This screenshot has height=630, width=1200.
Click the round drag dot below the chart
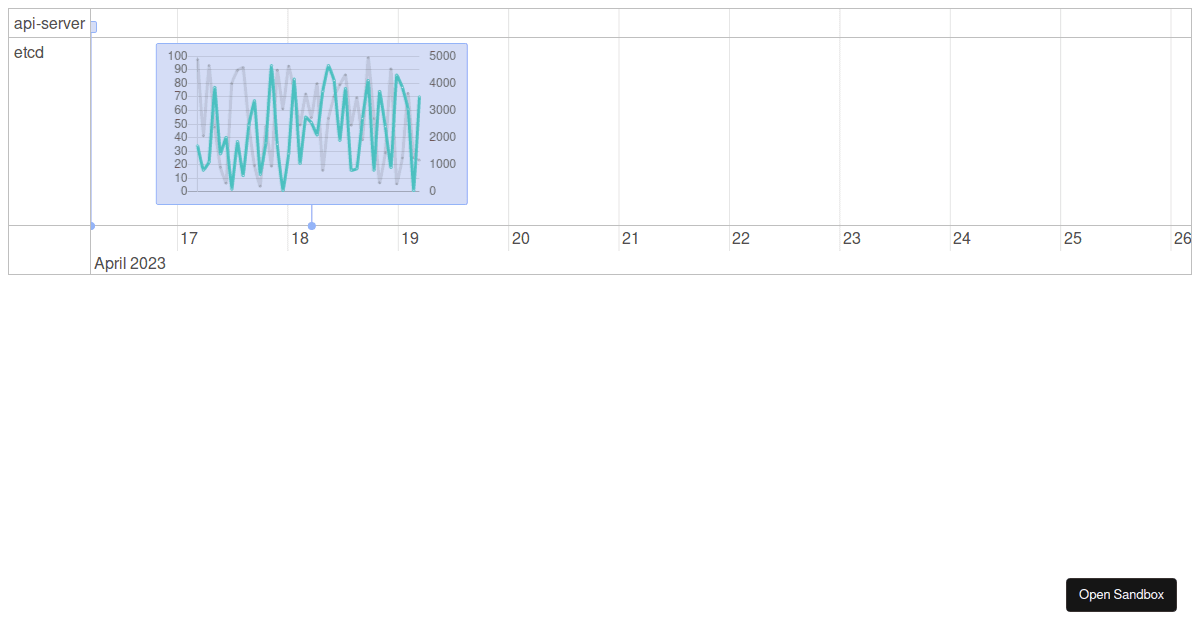pyautogui.click(x=311, y=226)
